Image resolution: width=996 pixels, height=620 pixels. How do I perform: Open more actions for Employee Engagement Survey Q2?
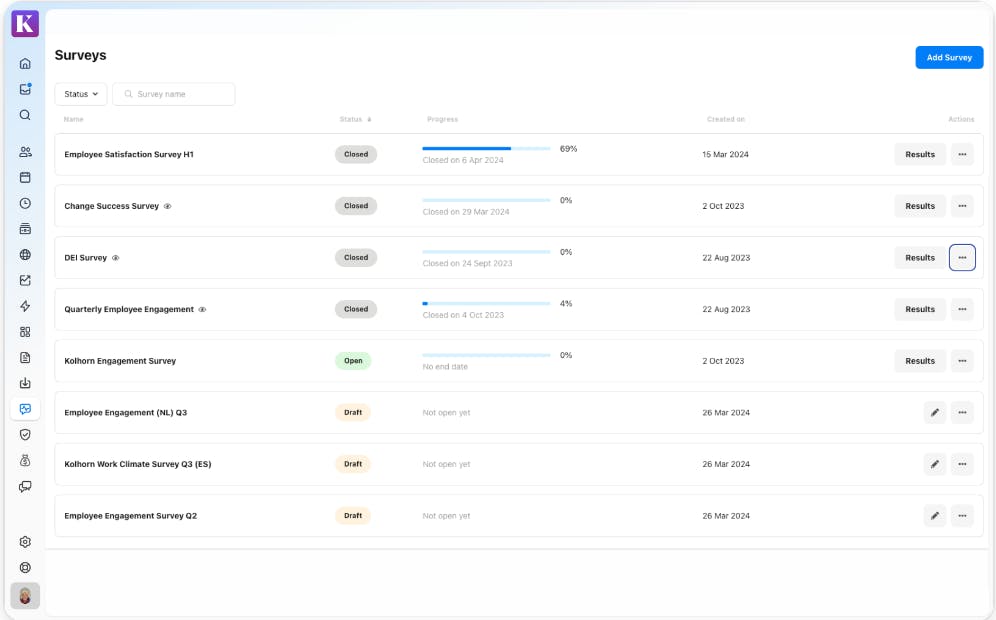coord(962,516)
